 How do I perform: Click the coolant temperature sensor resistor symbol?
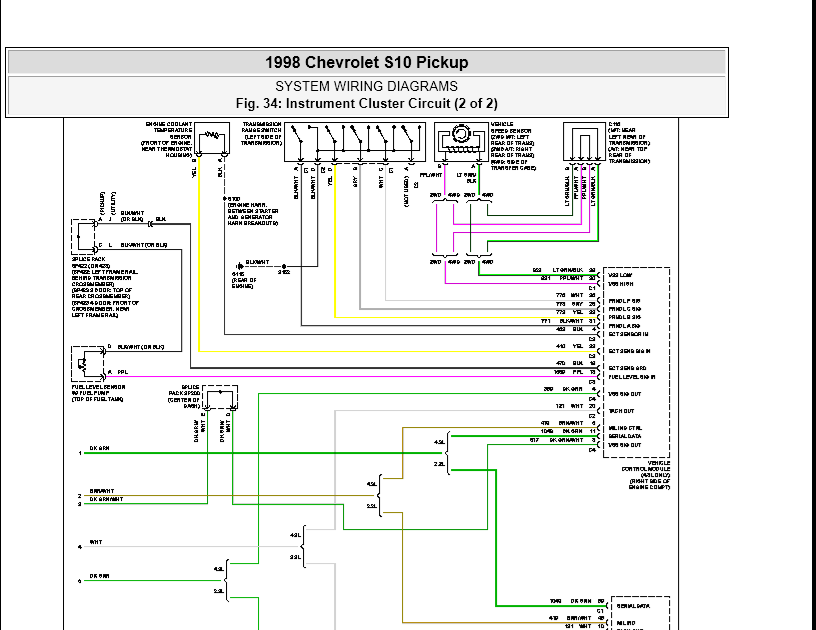point(212,135)
